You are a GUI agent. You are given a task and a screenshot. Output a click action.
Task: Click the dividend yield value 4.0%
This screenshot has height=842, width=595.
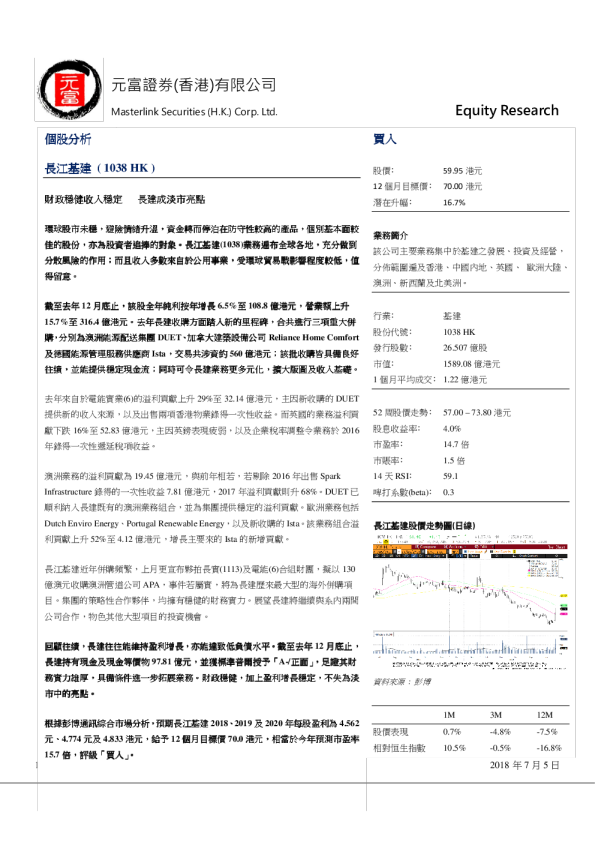pos(452,429)
